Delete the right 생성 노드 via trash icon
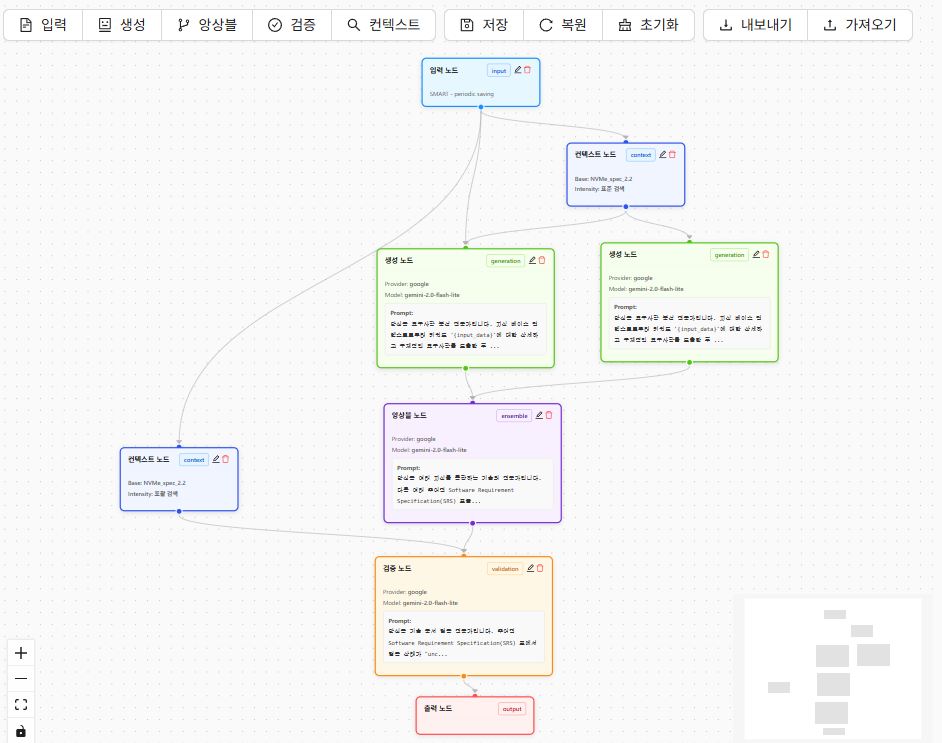Viewport: 942px width, 743px height. (x=766, y=254)
